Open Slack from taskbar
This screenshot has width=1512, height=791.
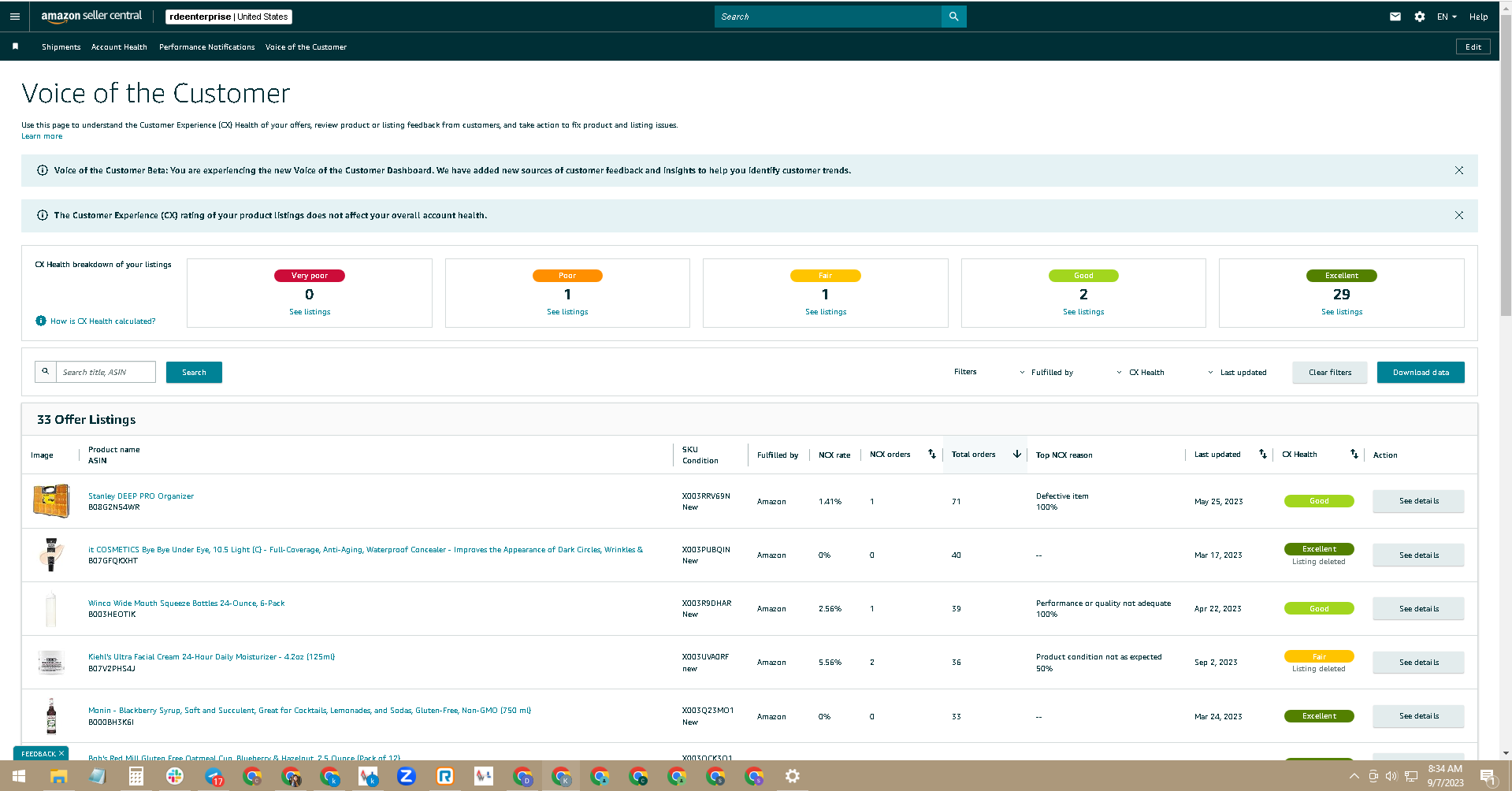pos(175,776)
